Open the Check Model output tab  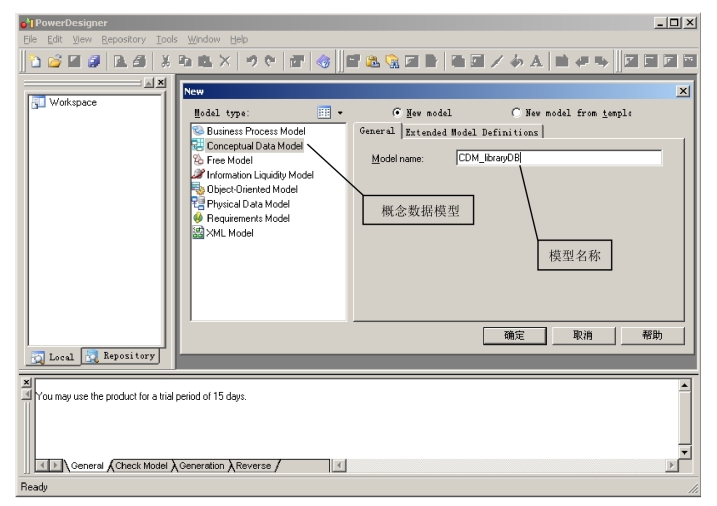pyautogui.click(x=141, y=466)
